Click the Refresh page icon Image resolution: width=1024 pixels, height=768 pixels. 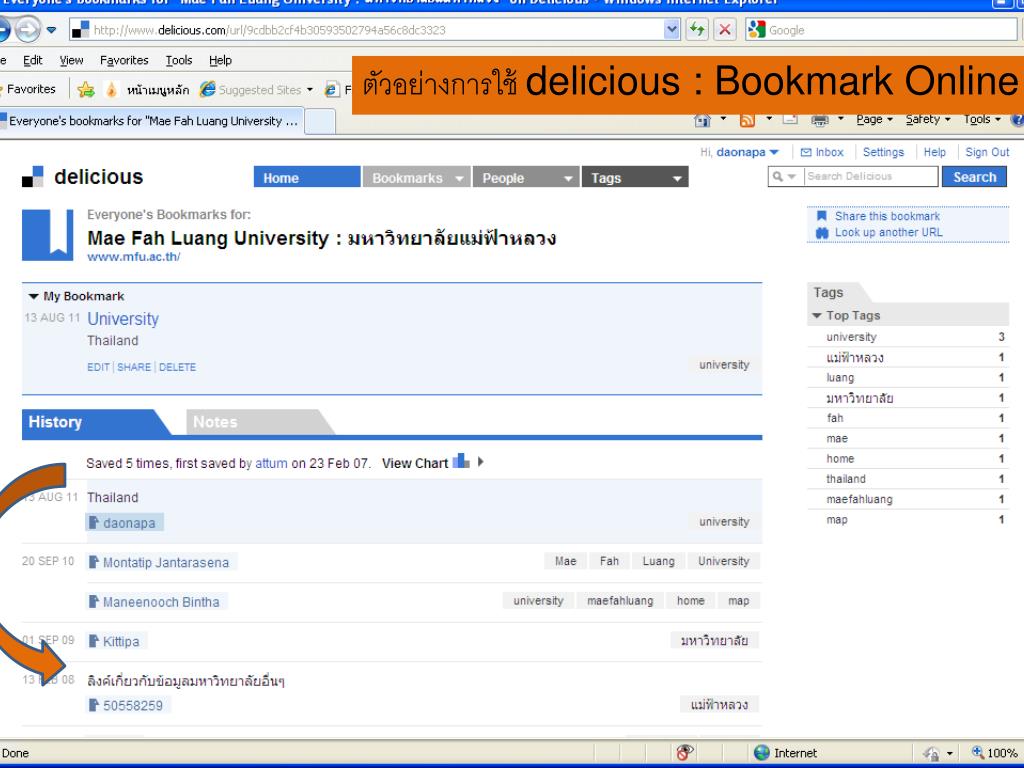coord(697,29)
